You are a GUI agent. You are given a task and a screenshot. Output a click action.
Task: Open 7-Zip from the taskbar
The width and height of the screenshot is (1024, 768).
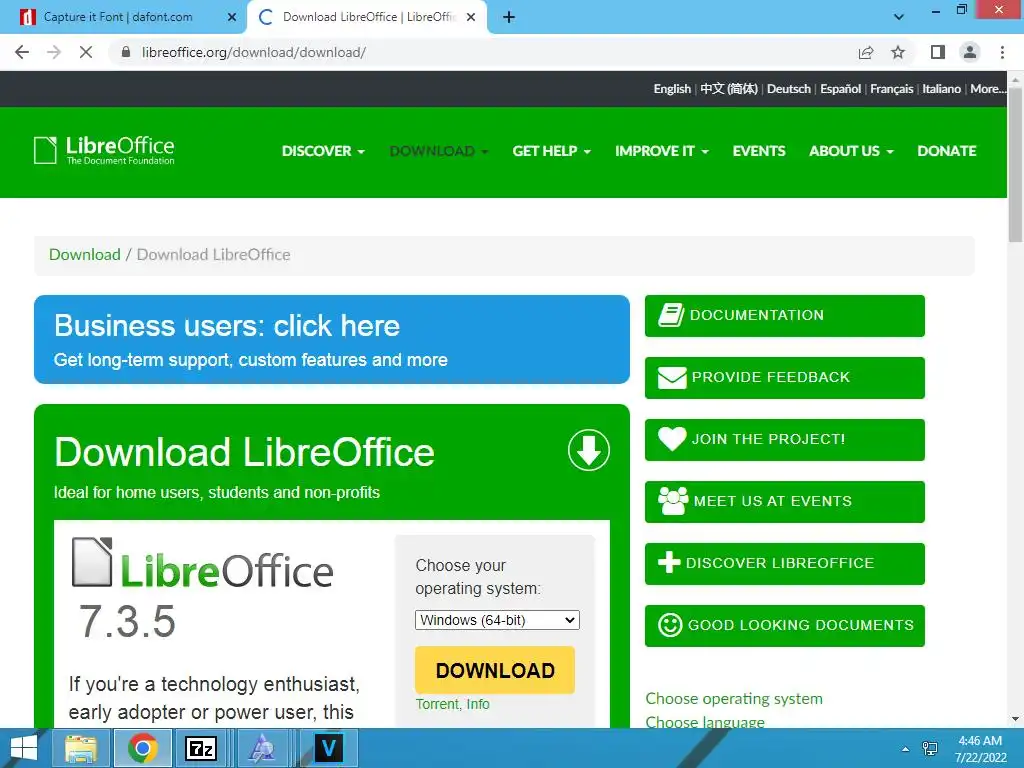[x=201, y=748]
